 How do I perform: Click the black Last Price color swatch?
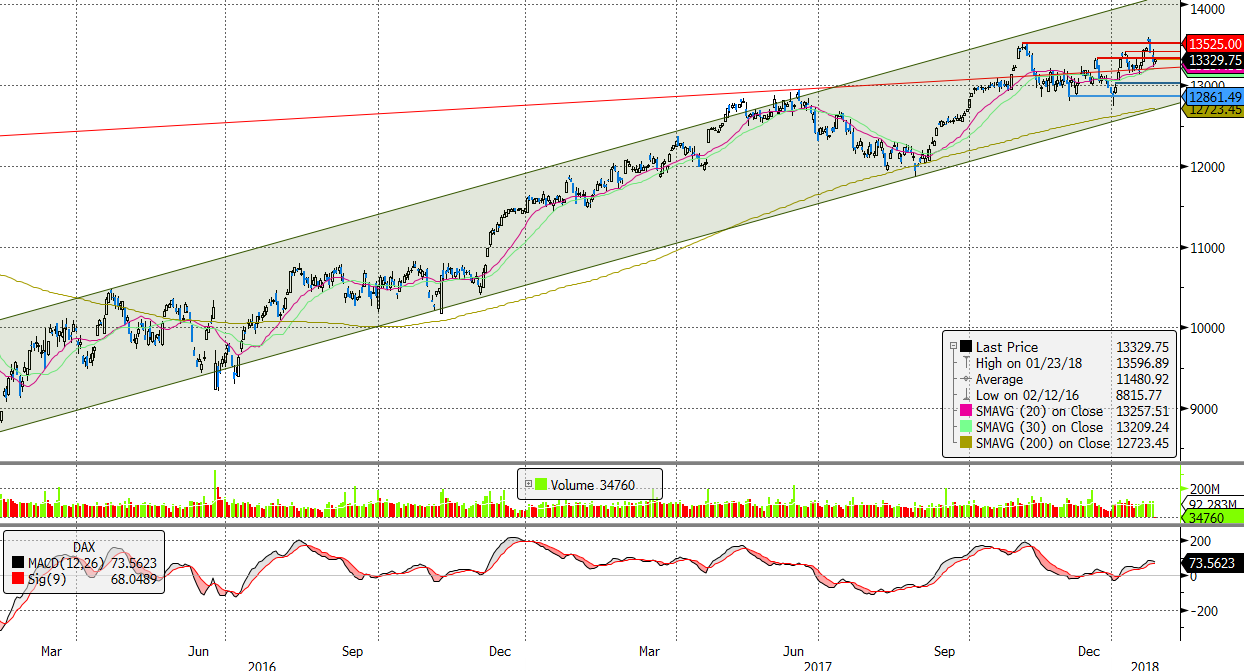pos(966,347)
